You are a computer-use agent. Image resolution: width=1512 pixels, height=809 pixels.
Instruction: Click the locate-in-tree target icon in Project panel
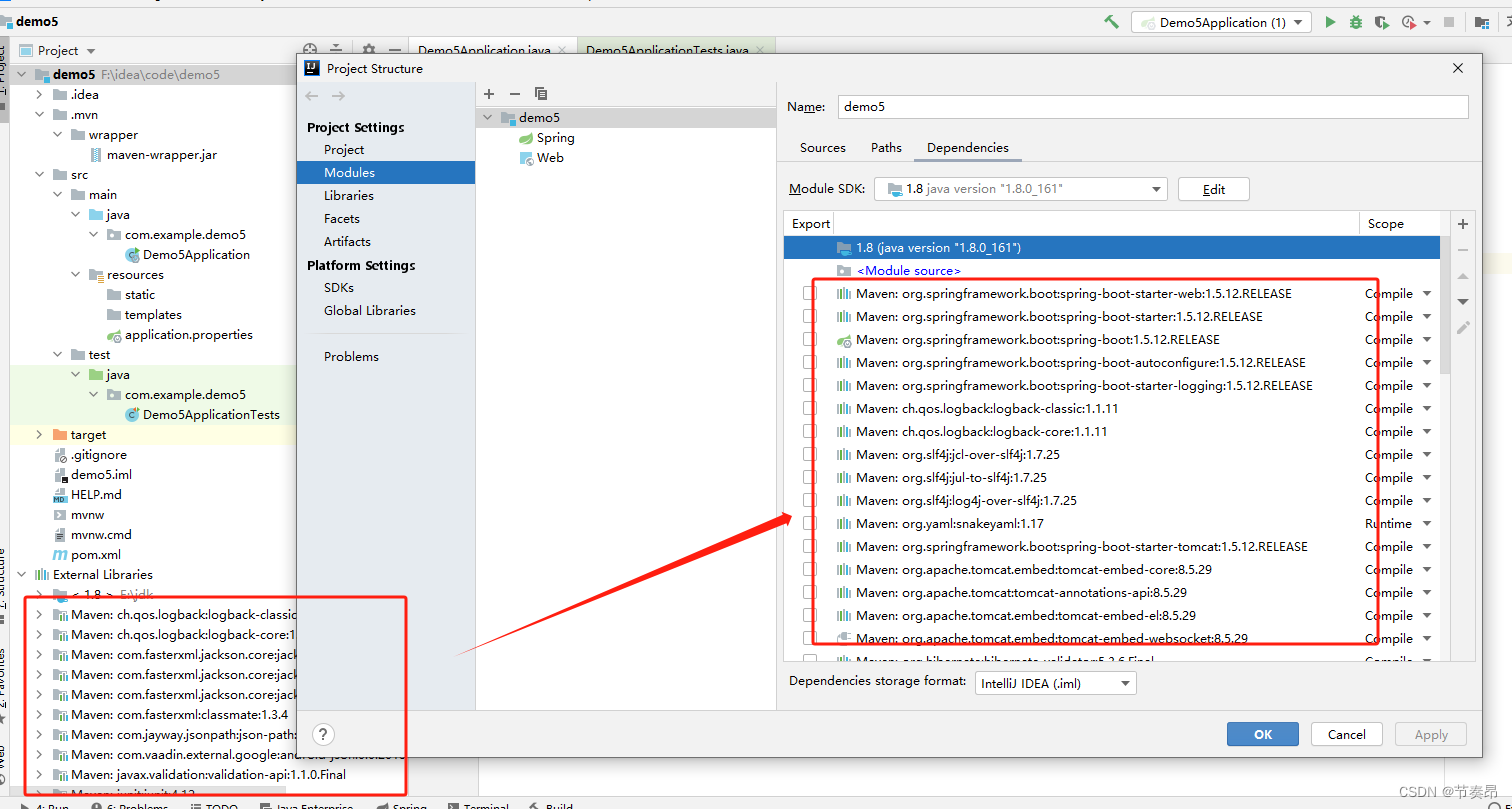coord(310,49)
